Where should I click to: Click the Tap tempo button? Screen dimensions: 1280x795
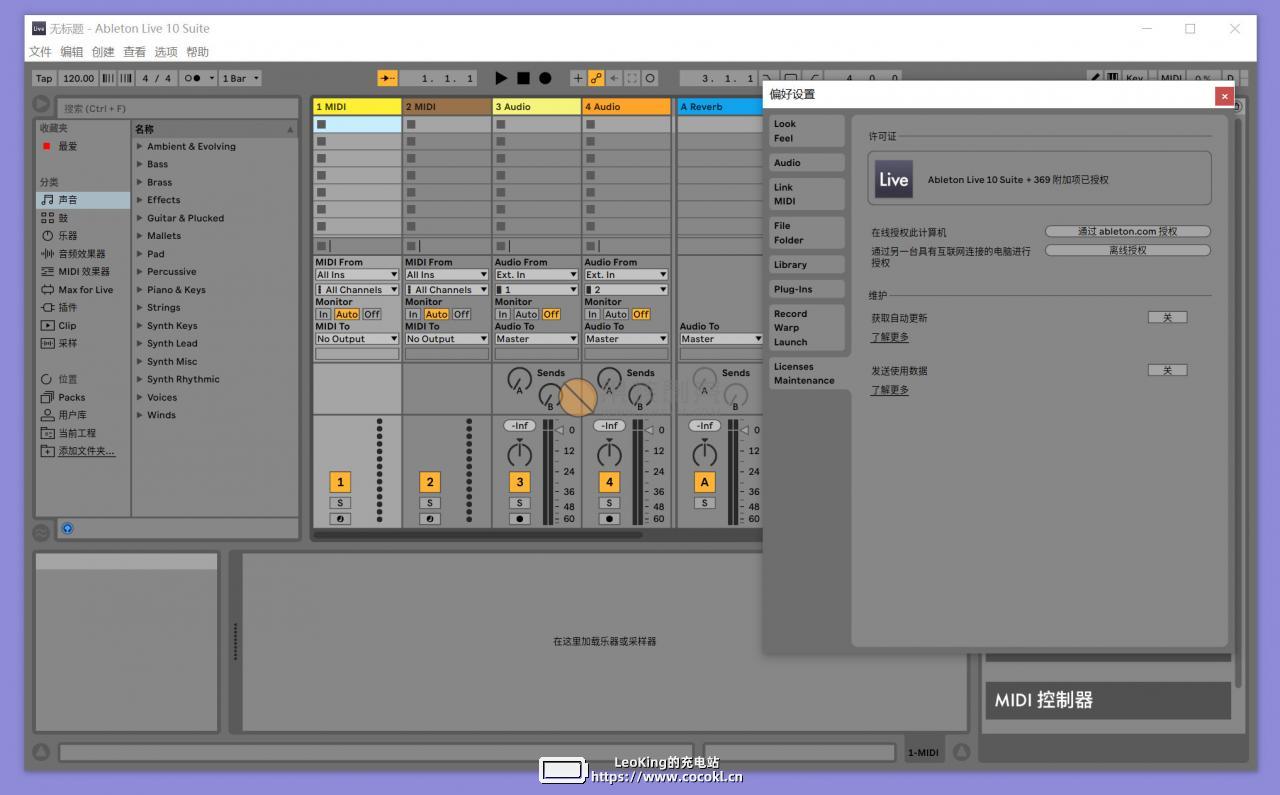(x=44, y=78)
